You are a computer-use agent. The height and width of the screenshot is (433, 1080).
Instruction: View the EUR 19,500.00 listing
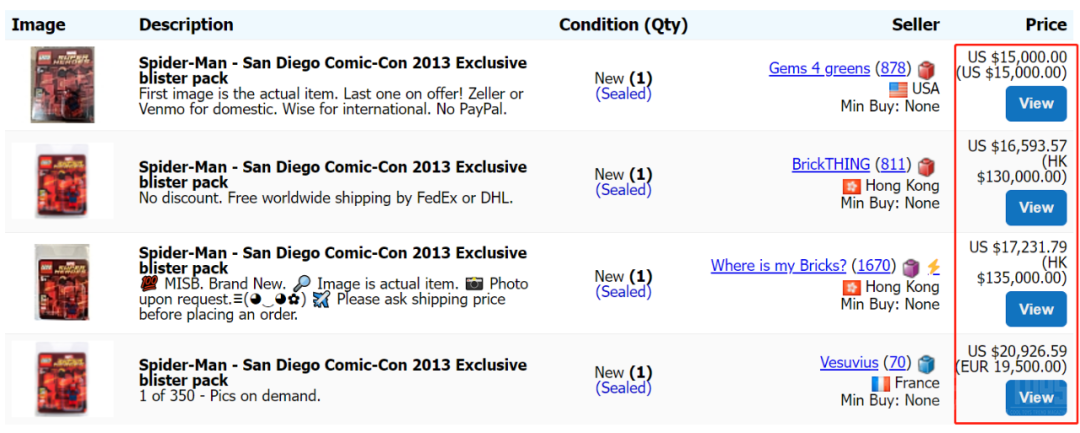click(1036, 397)
